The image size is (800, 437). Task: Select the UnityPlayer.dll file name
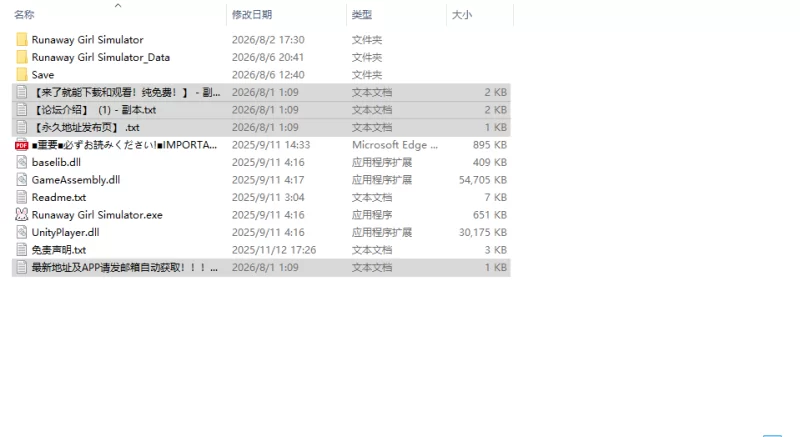[65, 233]
